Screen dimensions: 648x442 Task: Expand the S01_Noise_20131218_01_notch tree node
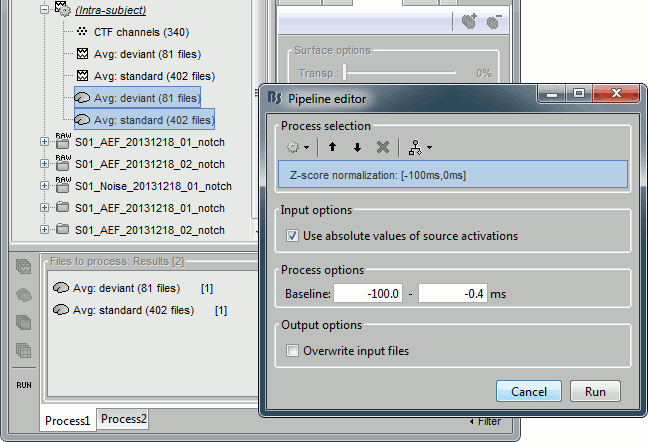44,186
